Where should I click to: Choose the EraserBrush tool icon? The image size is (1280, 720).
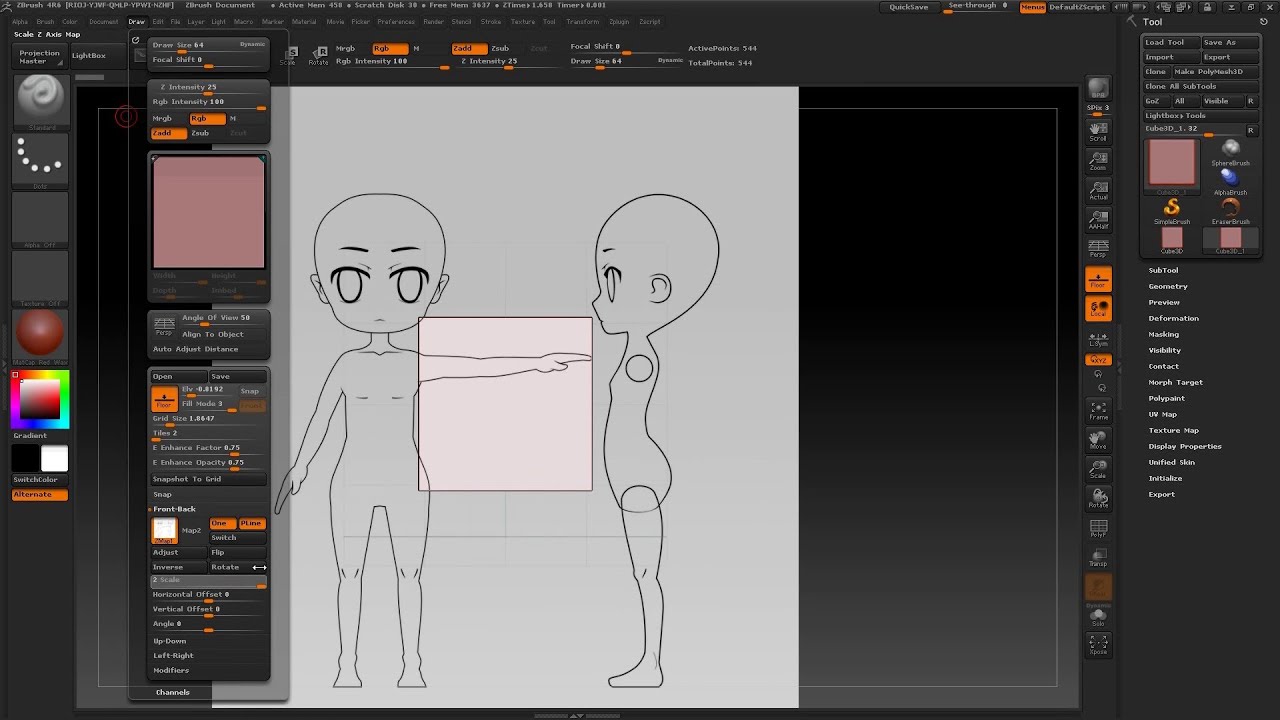(x=1230, y=210)
